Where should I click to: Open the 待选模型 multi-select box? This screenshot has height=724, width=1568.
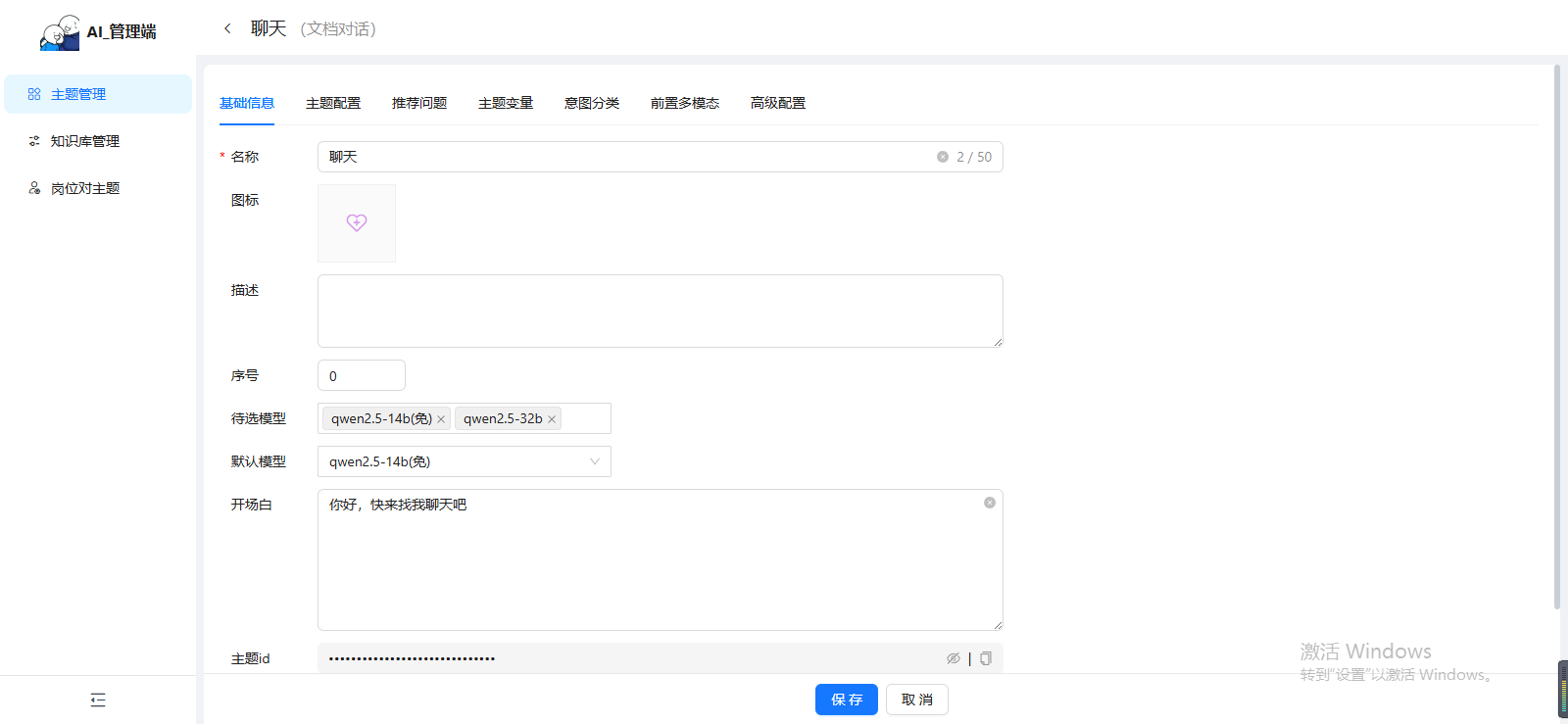585,418
